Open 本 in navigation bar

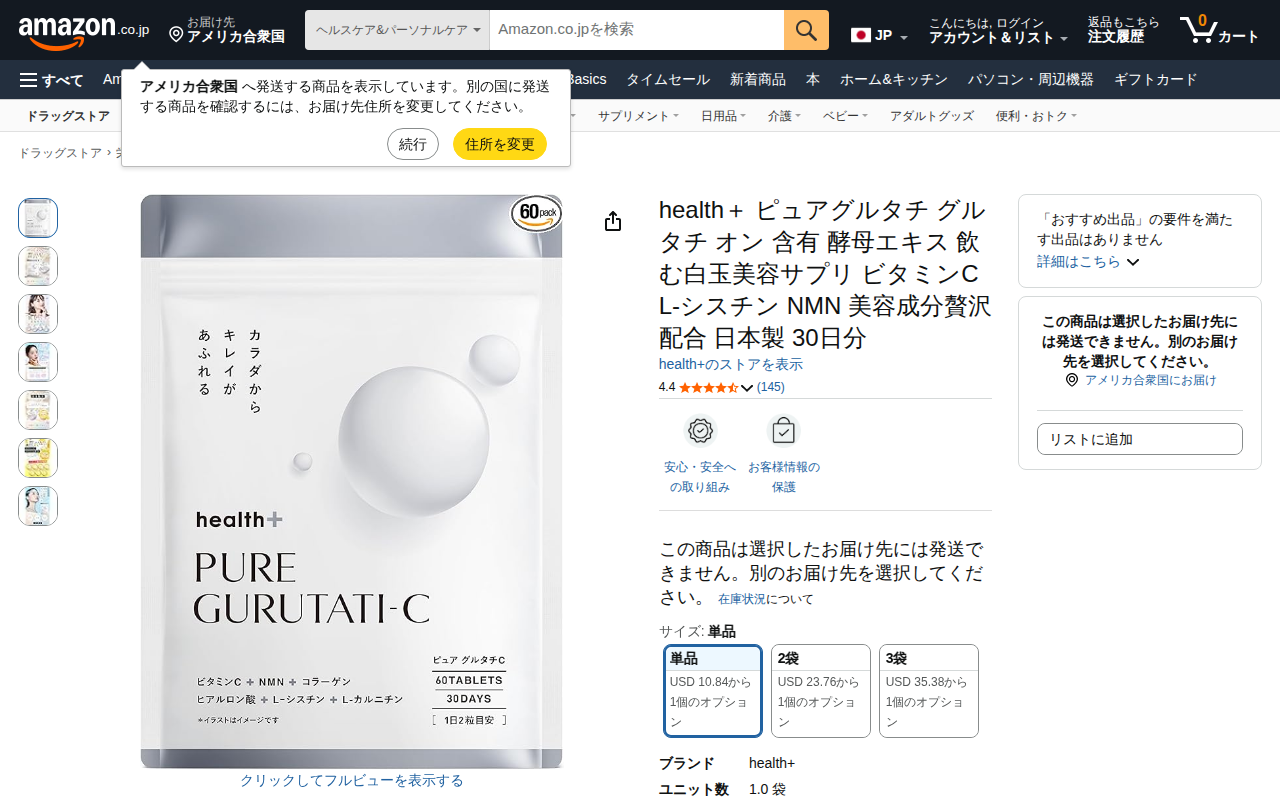[813, 80]
